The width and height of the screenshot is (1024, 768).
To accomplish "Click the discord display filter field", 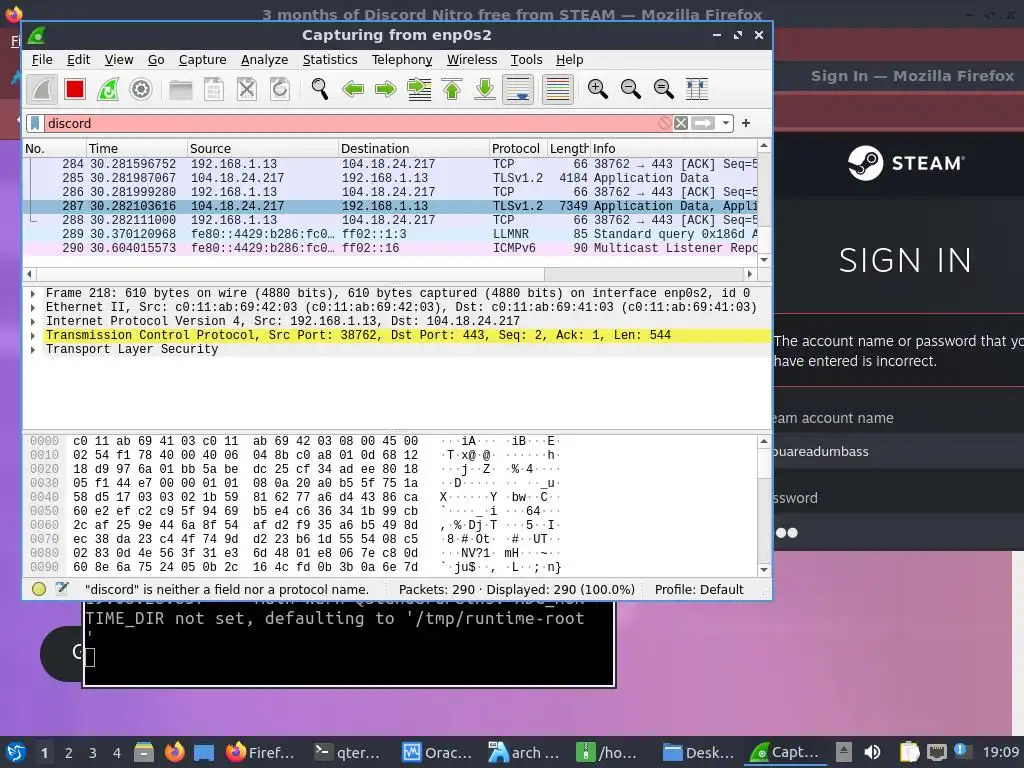I will click(351, 123).
